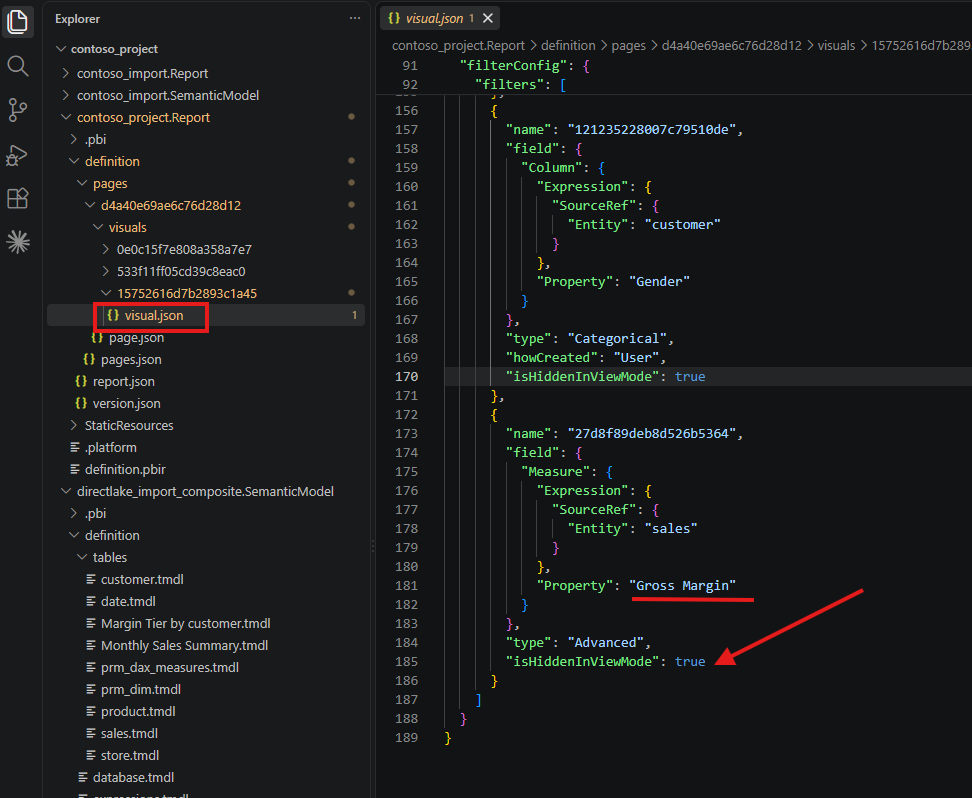Open Explorer's more actions ellipsis
Screen dimensions: 972x798
point(355,19)
